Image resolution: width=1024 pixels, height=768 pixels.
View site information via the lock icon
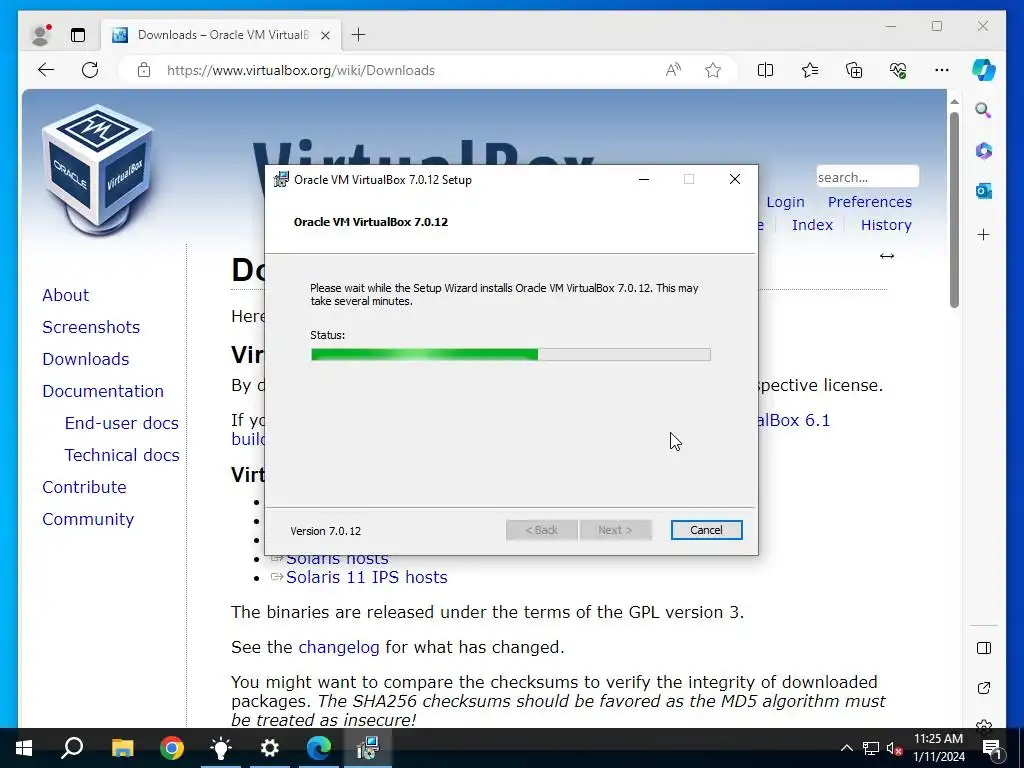144,70
